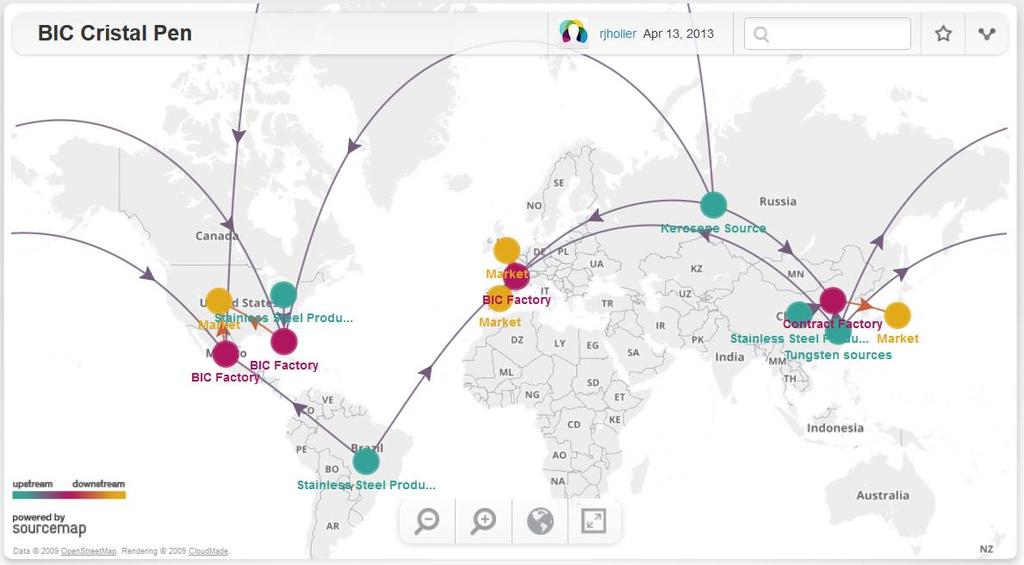Click the zoom in magnifier button
Viewport: 1024px width, 565px height.
(484, 521)
